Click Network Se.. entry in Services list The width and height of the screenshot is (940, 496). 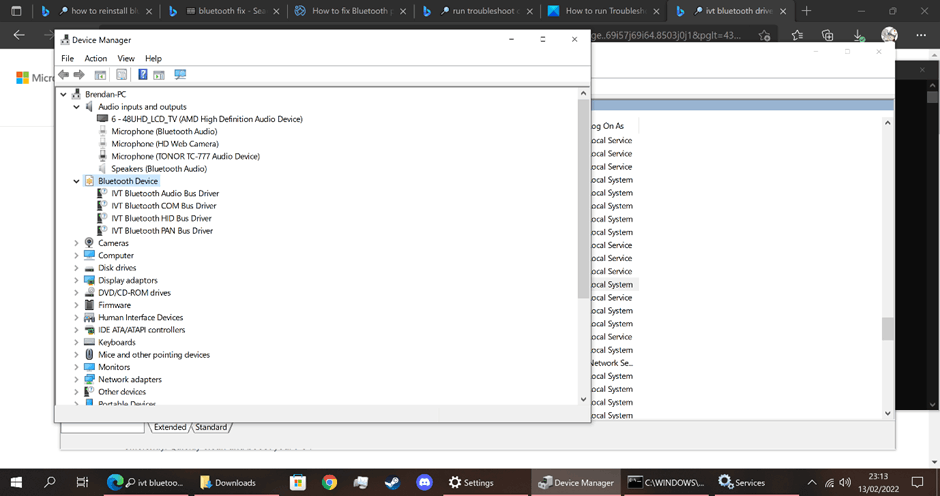(x=611, y=363)
